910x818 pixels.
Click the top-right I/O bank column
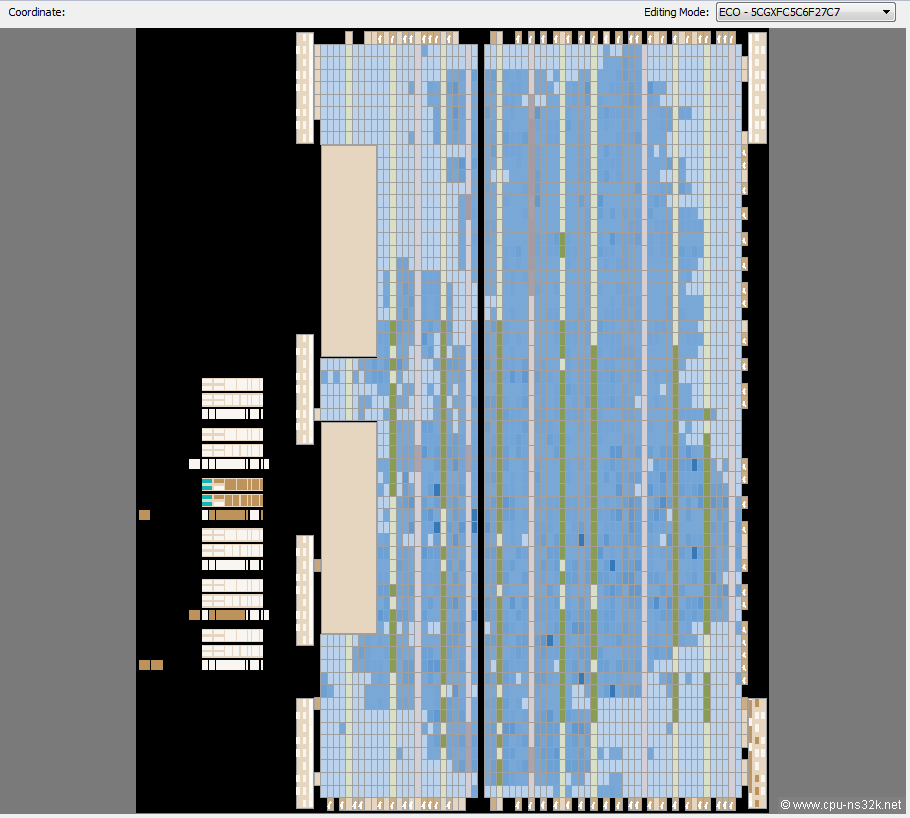757,88
